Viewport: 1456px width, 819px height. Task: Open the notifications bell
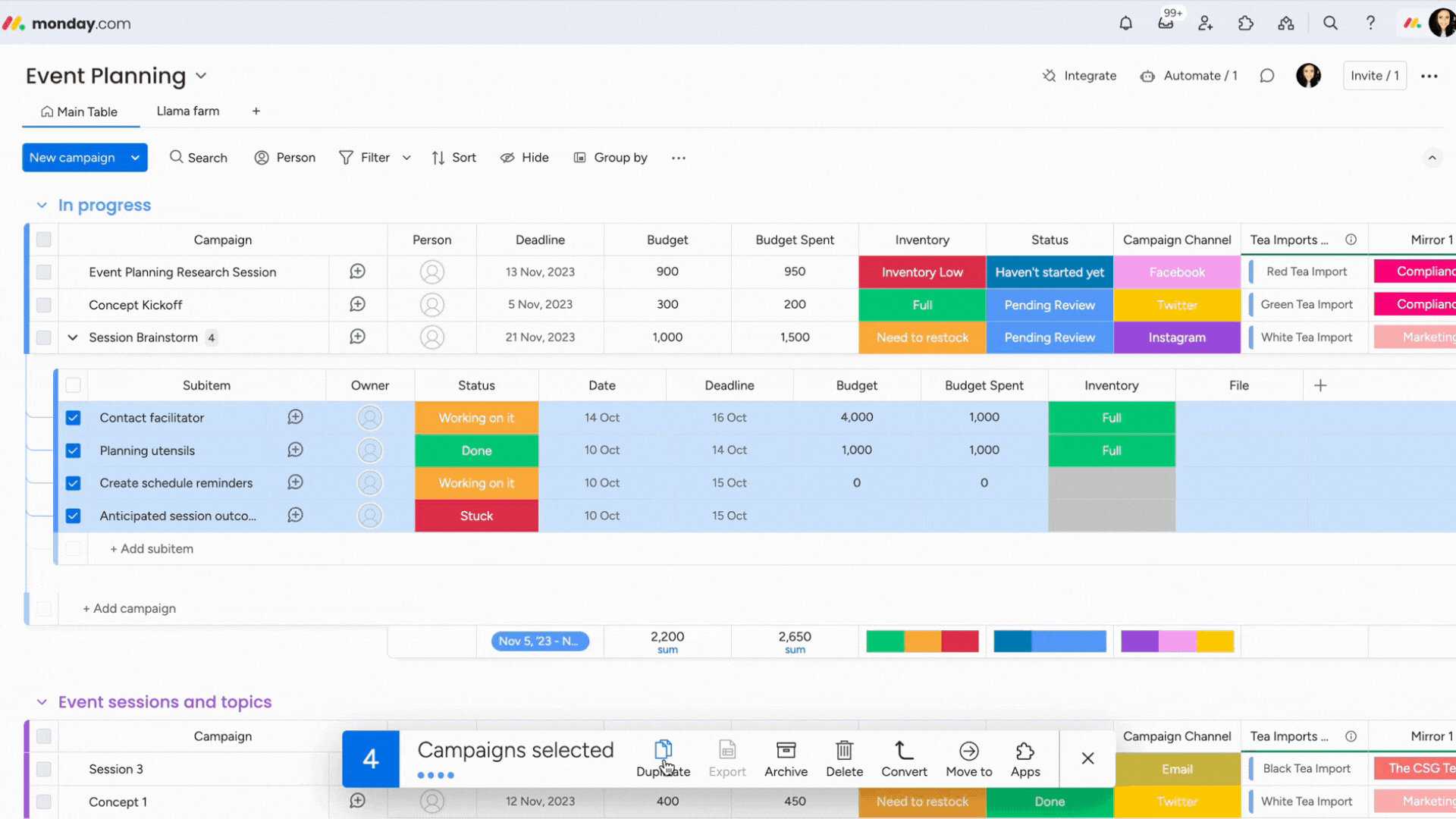point(1125,24)
